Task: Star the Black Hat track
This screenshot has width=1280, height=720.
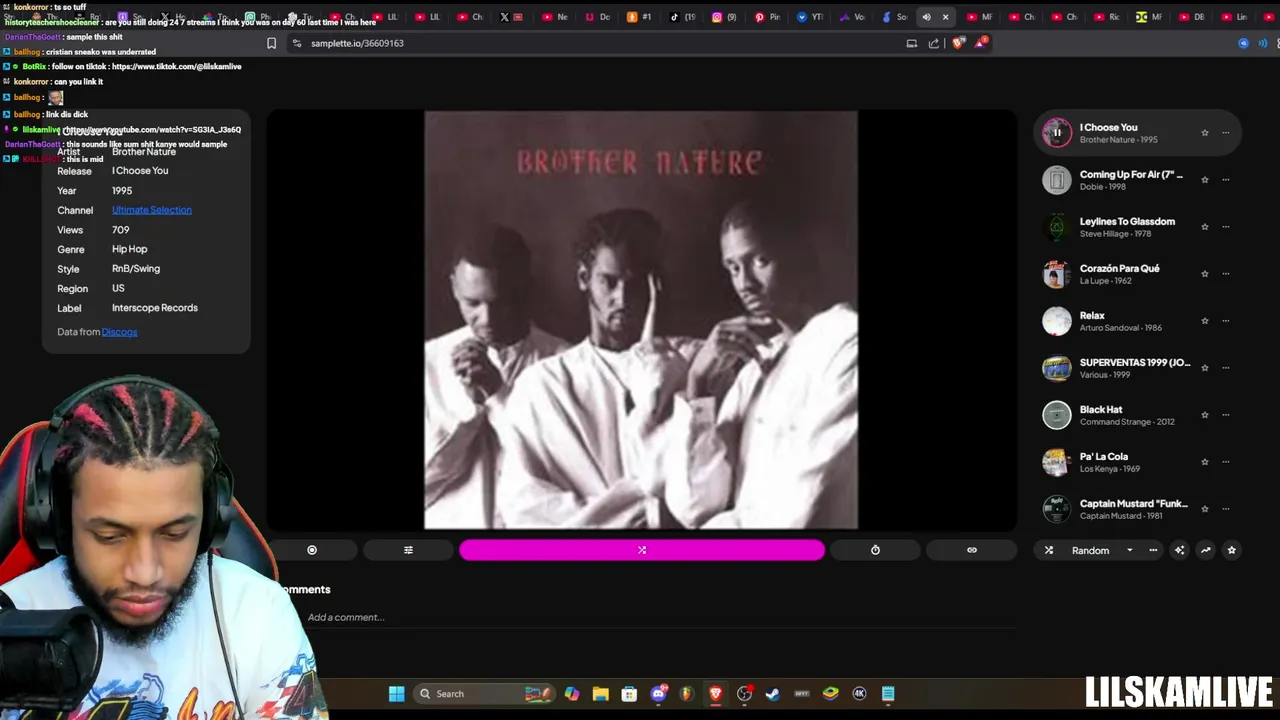Action: [1205, 415]
